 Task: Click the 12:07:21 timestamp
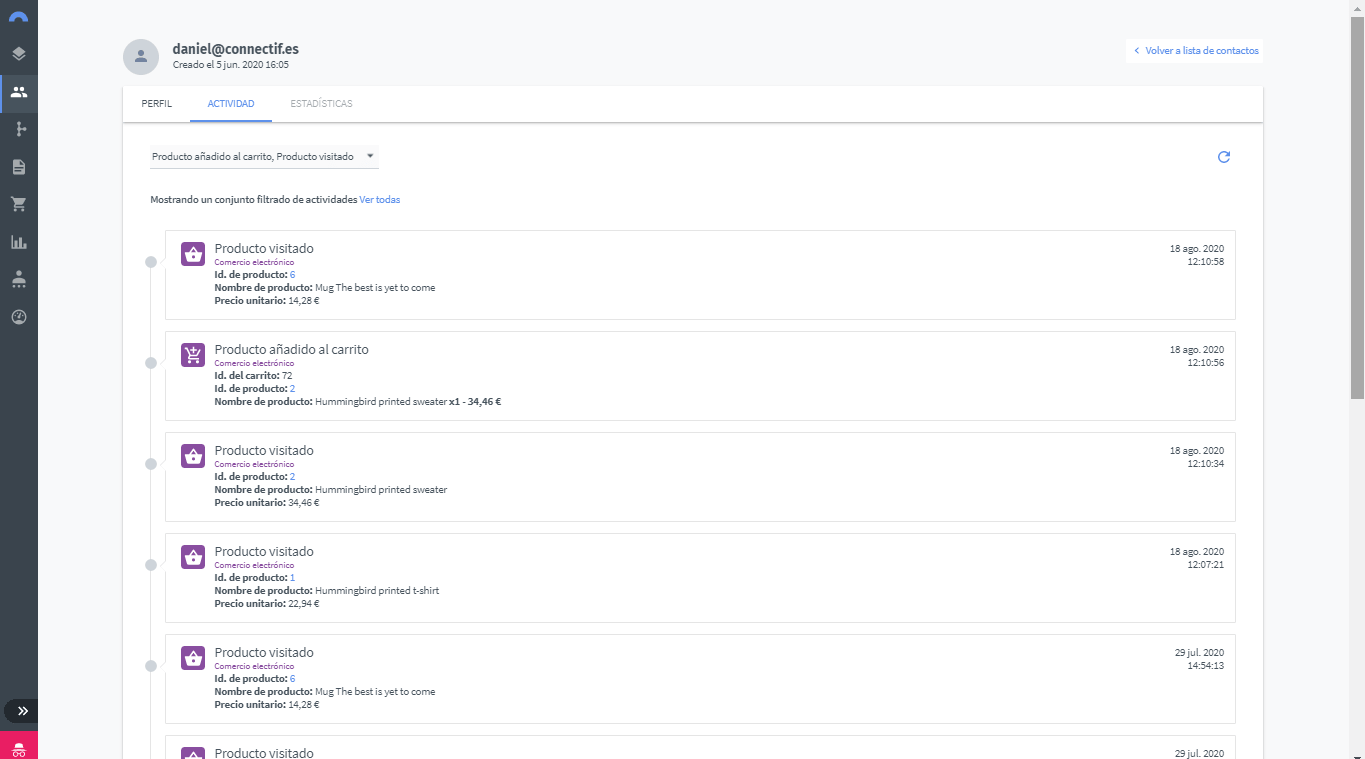[1205, 565]
